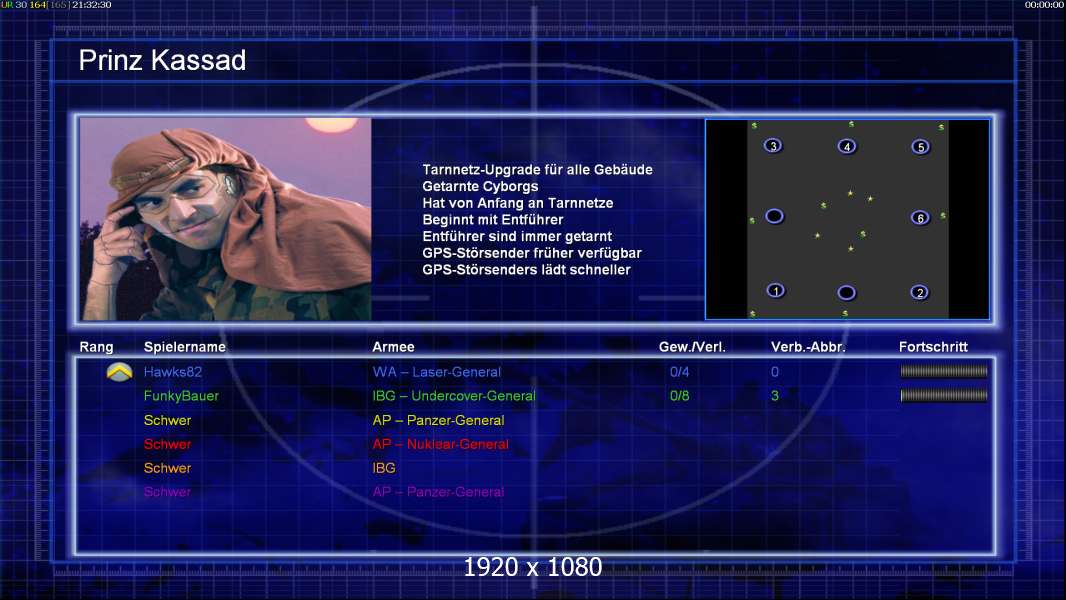The image size is (1066, 600).
Task: Click the Gew./Verl. column header
Action: tap(692, 347)
